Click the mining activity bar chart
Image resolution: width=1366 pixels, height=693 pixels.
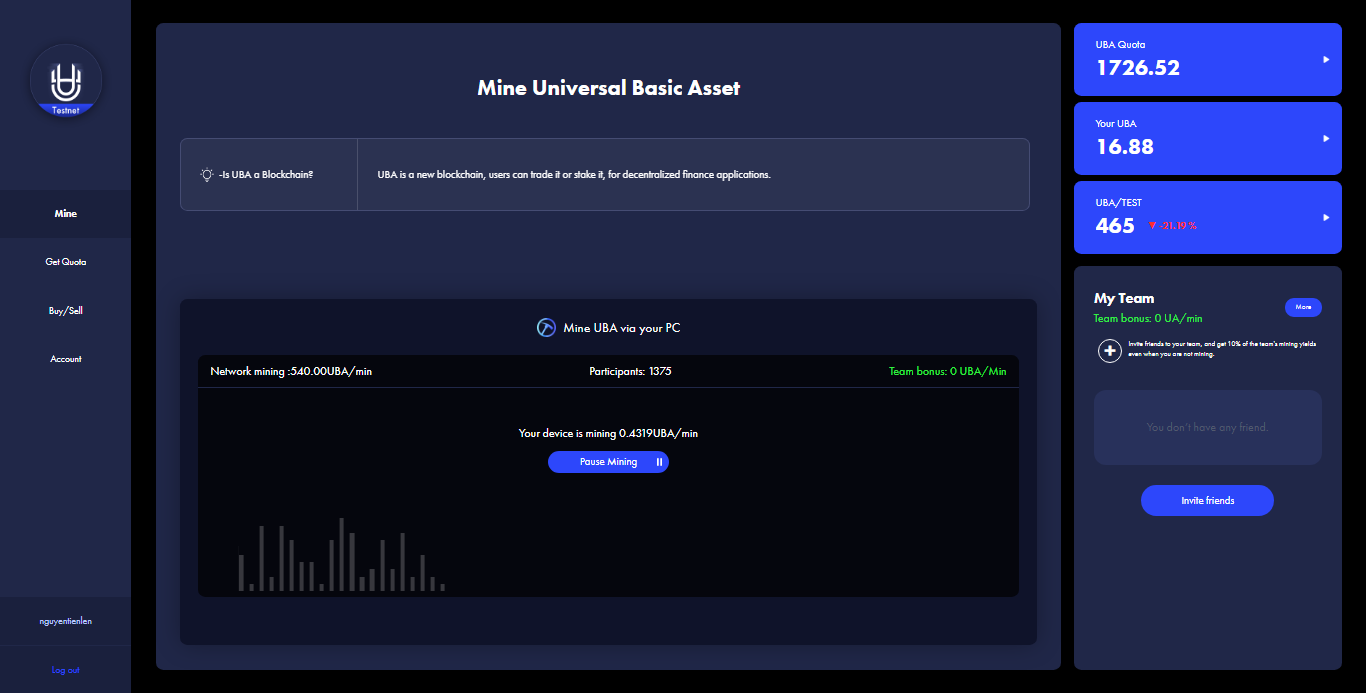coord(342,555)
